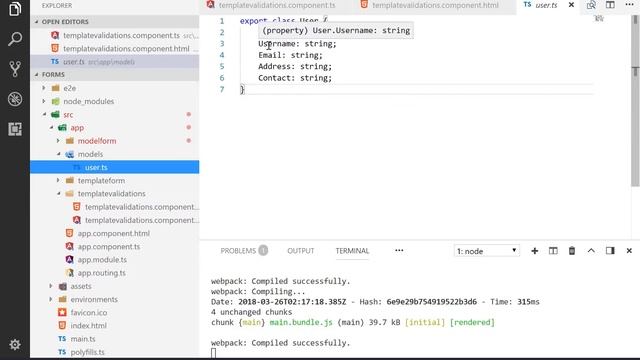Image resolution: width=640 pixels, height=360 pixels.
Task: Maximize the panel with up chevron
Action: coord(591,251)
